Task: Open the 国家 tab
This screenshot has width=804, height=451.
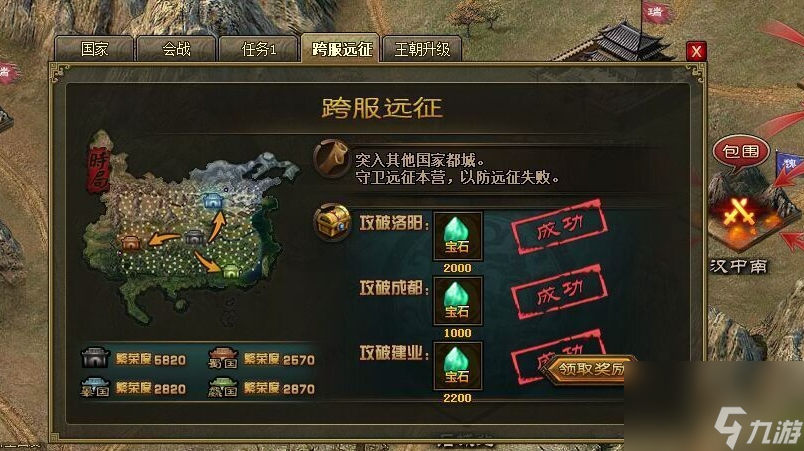Action: 94,49
